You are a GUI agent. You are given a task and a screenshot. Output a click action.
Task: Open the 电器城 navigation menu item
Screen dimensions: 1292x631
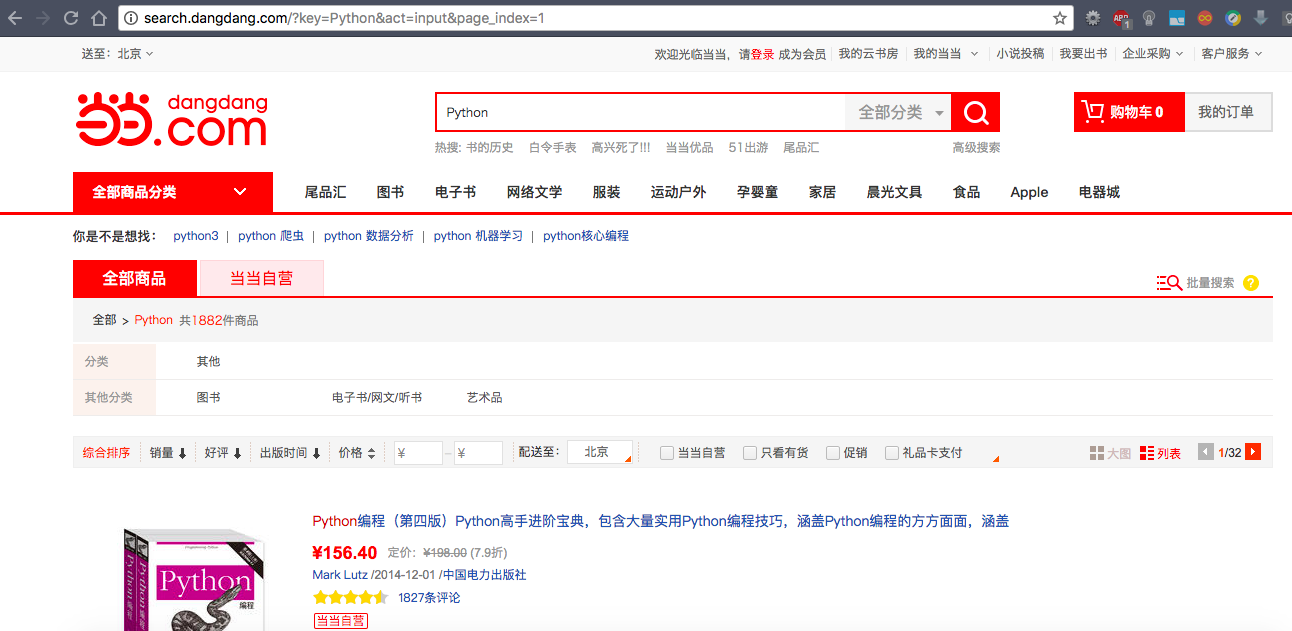1099,192
